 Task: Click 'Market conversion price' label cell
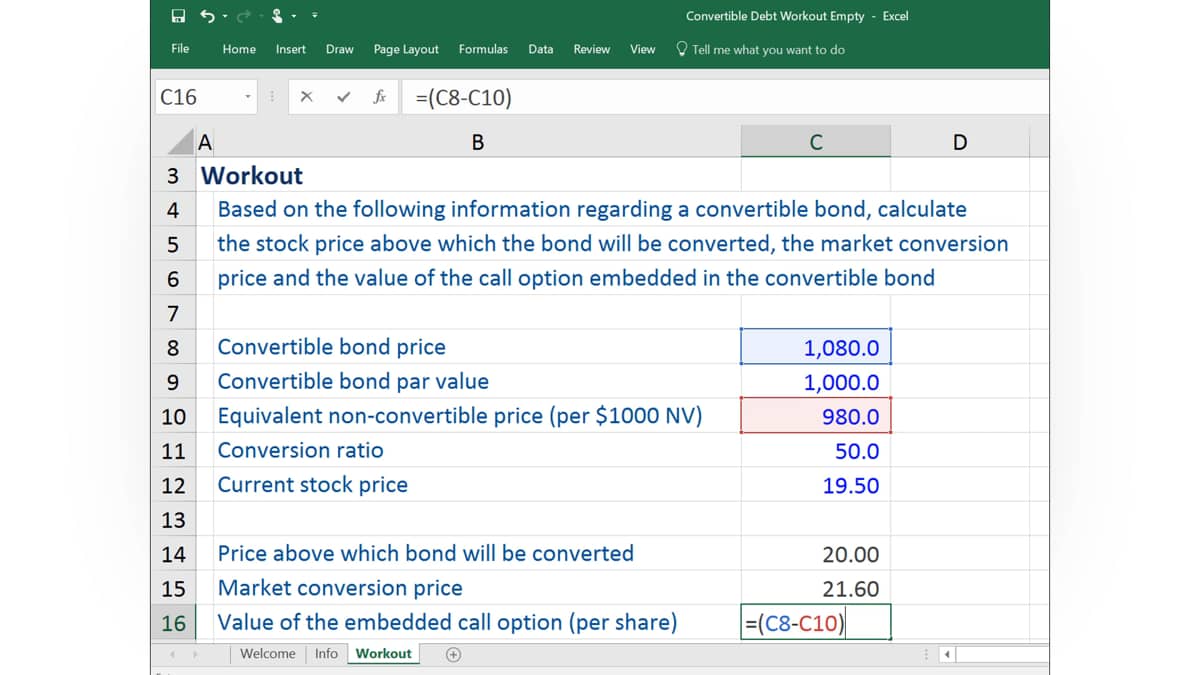[x=340, y=588]
